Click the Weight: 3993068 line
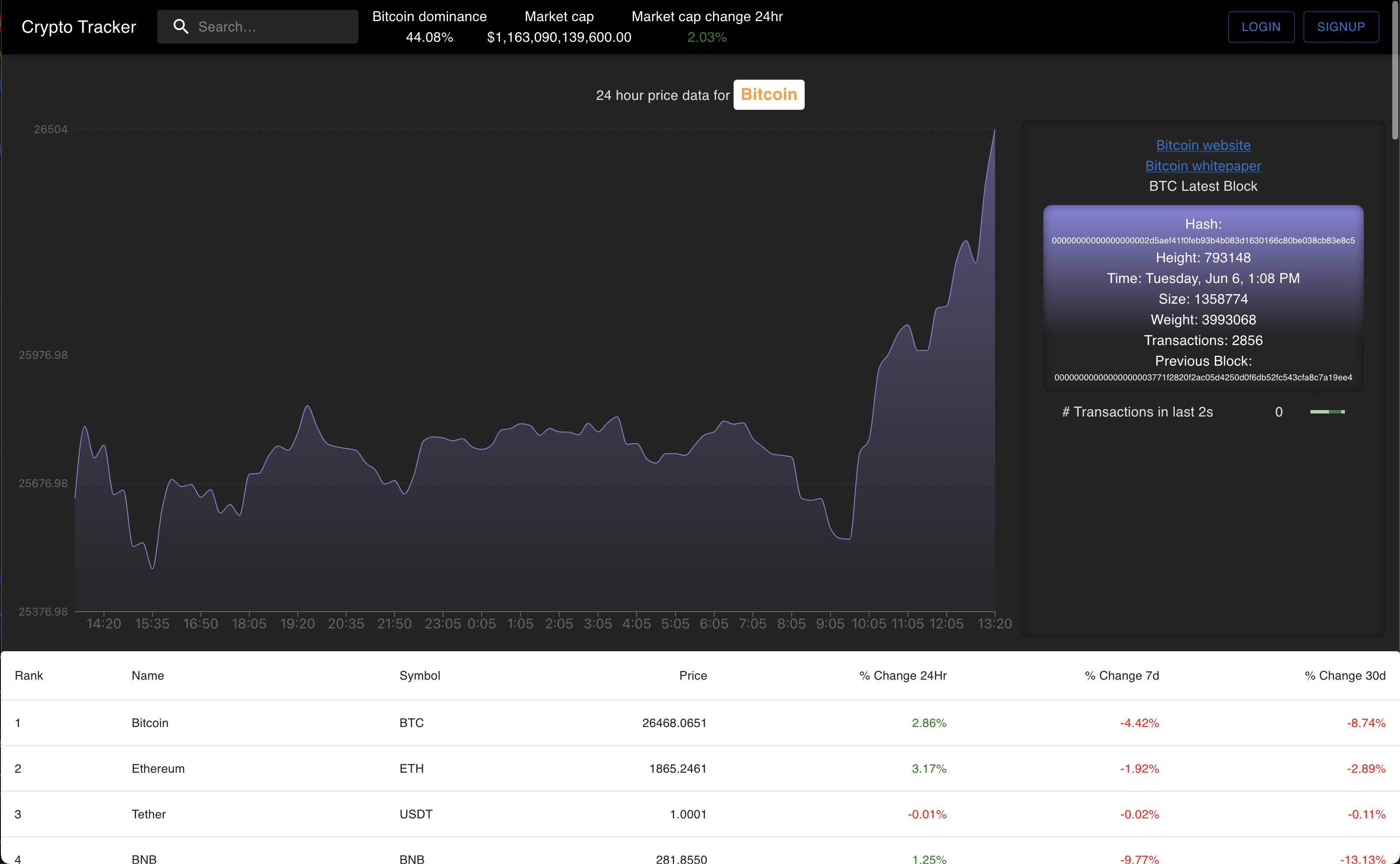Image resolution: width=1400 pixels, height=864 pixels. (x=1203, y=320)
